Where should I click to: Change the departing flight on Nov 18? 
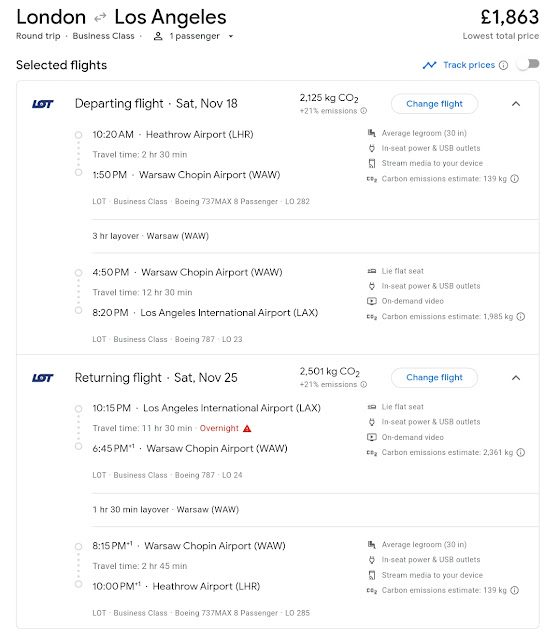click(x=434, y=104)
